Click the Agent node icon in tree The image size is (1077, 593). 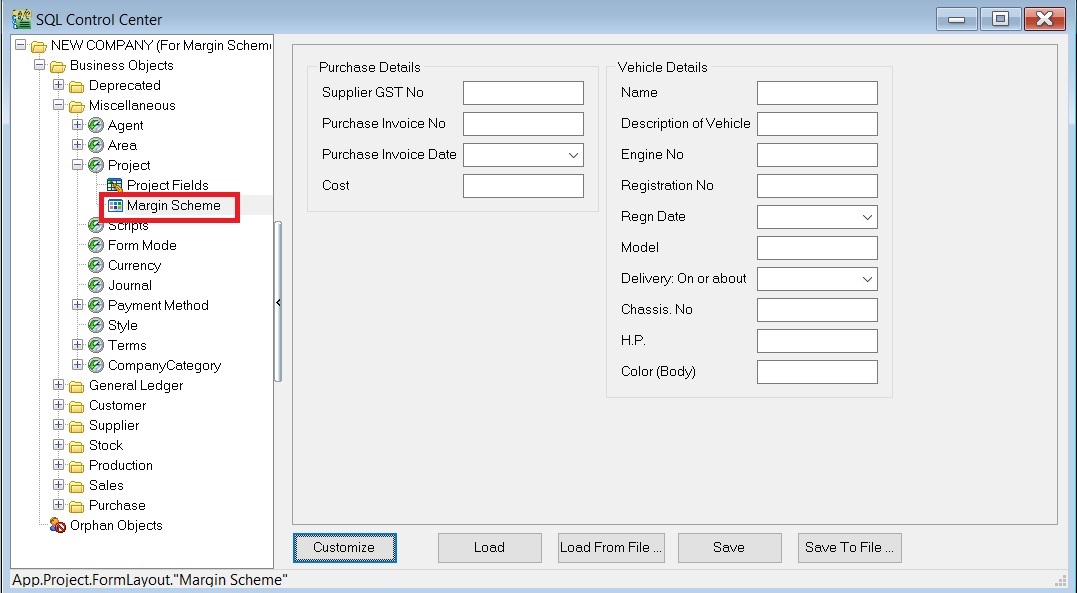(96, 125)
